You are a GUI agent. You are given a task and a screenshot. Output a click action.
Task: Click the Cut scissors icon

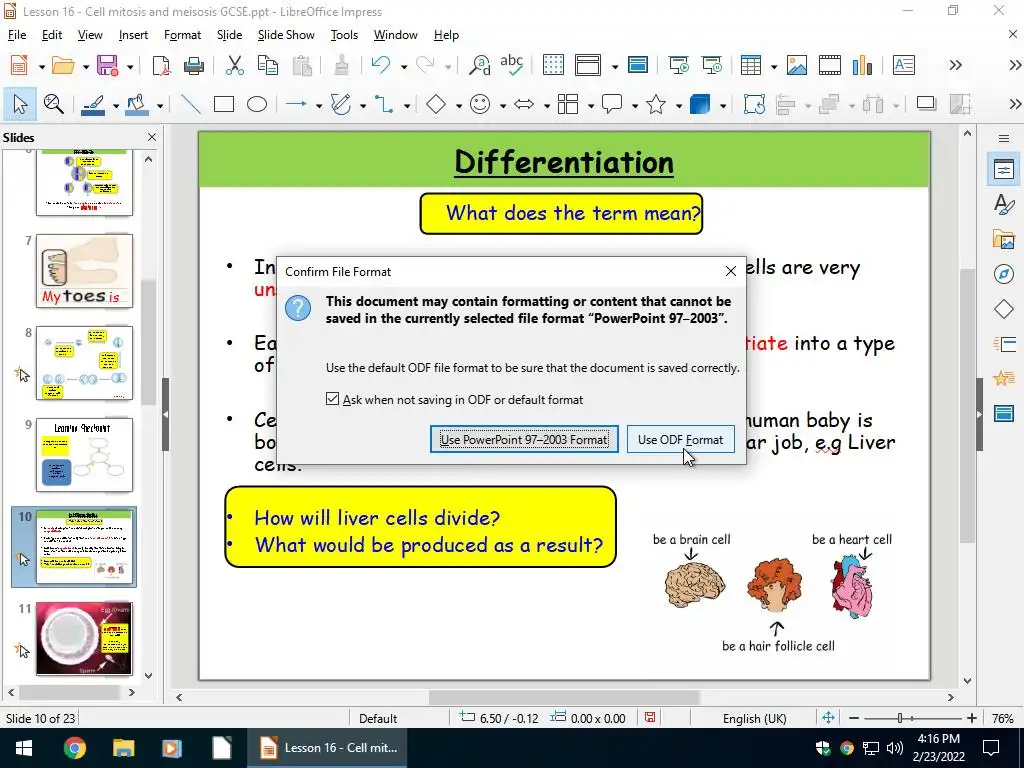pos(234,65)
